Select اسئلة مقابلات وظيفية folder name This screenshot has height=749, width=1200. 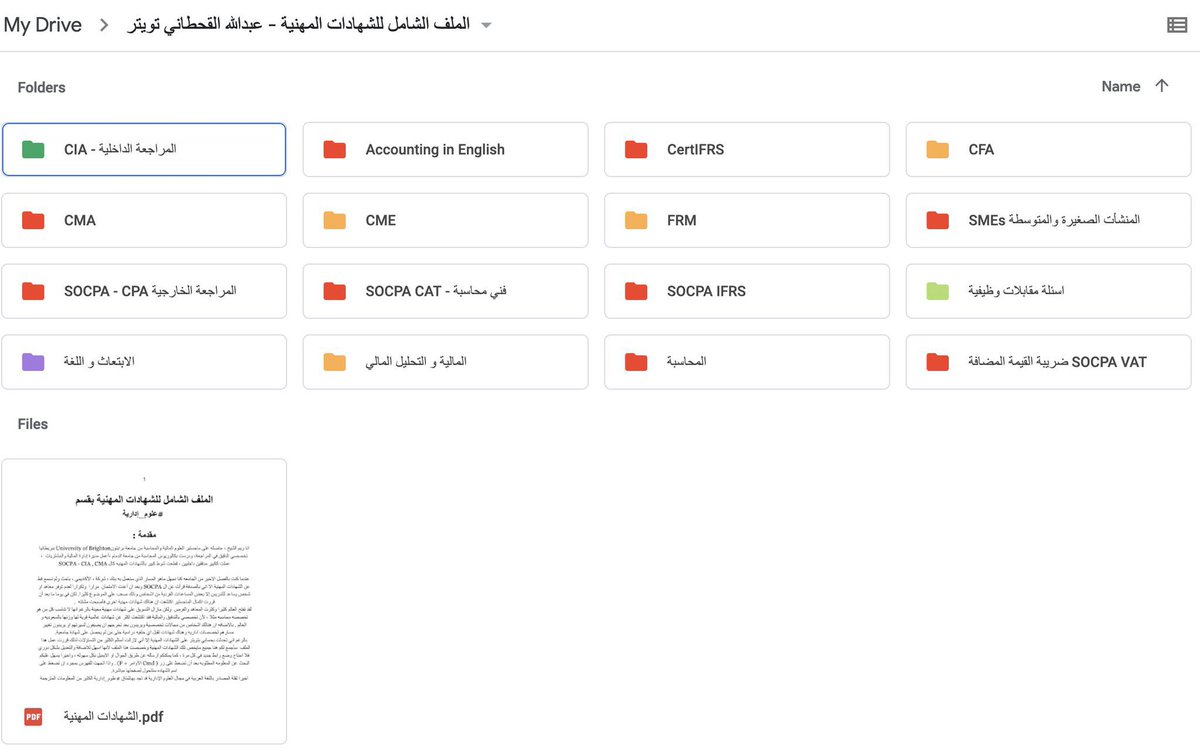[1016, 291]
